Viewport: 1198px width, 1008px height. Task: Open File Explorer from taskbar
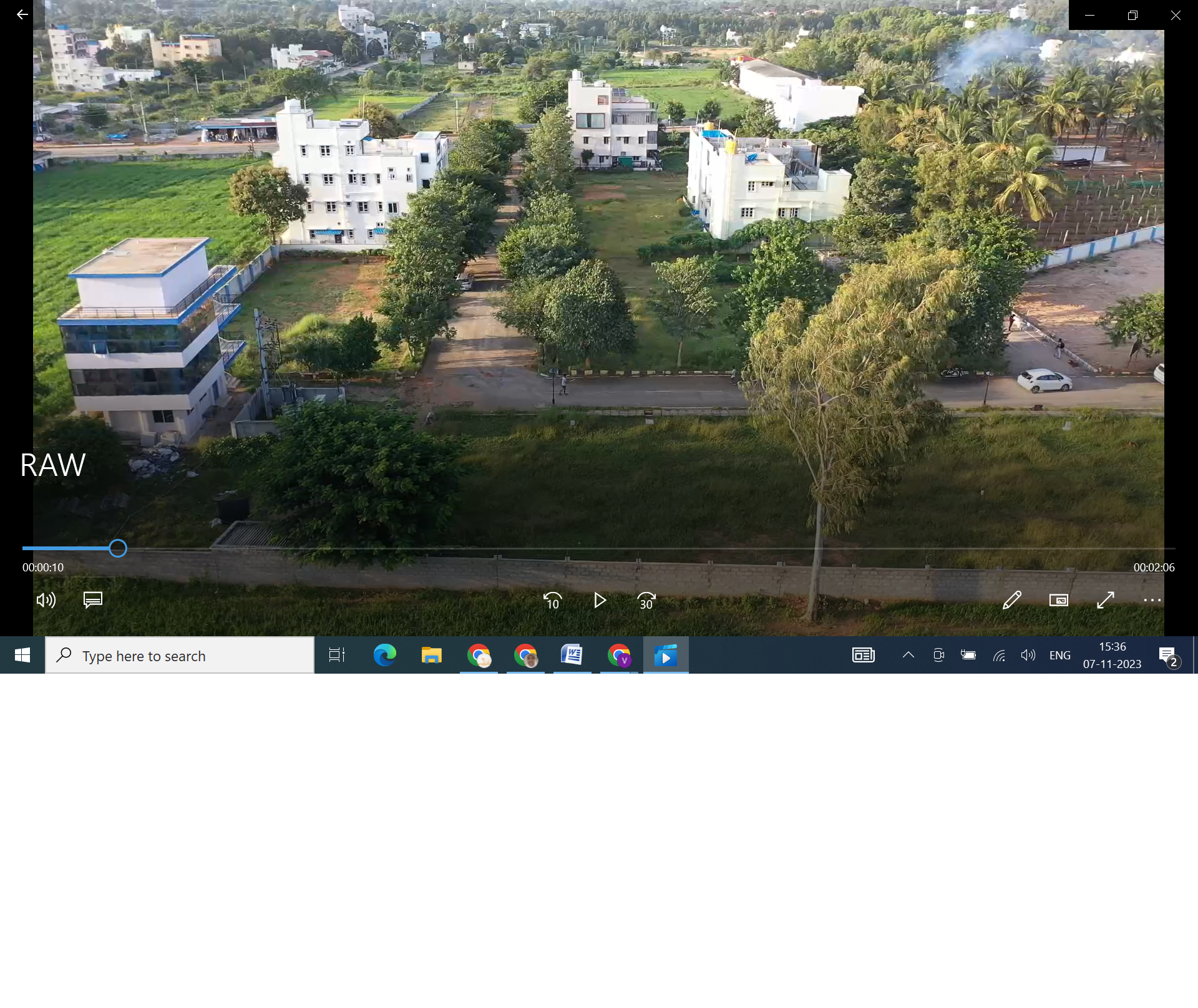pyautogui.click(x=431, y=655)
